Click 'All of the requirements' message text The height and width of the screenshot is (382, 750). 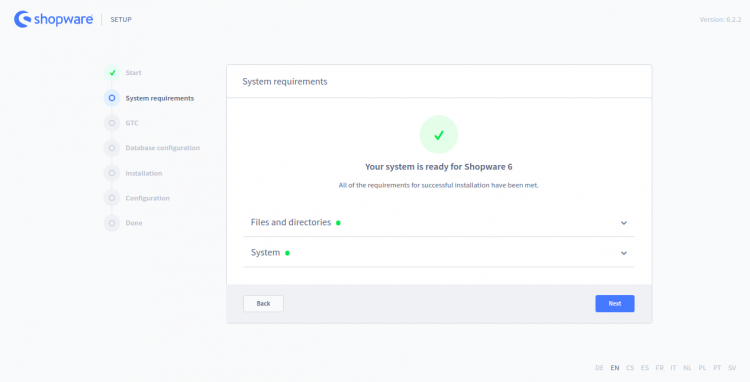(439, 185)
